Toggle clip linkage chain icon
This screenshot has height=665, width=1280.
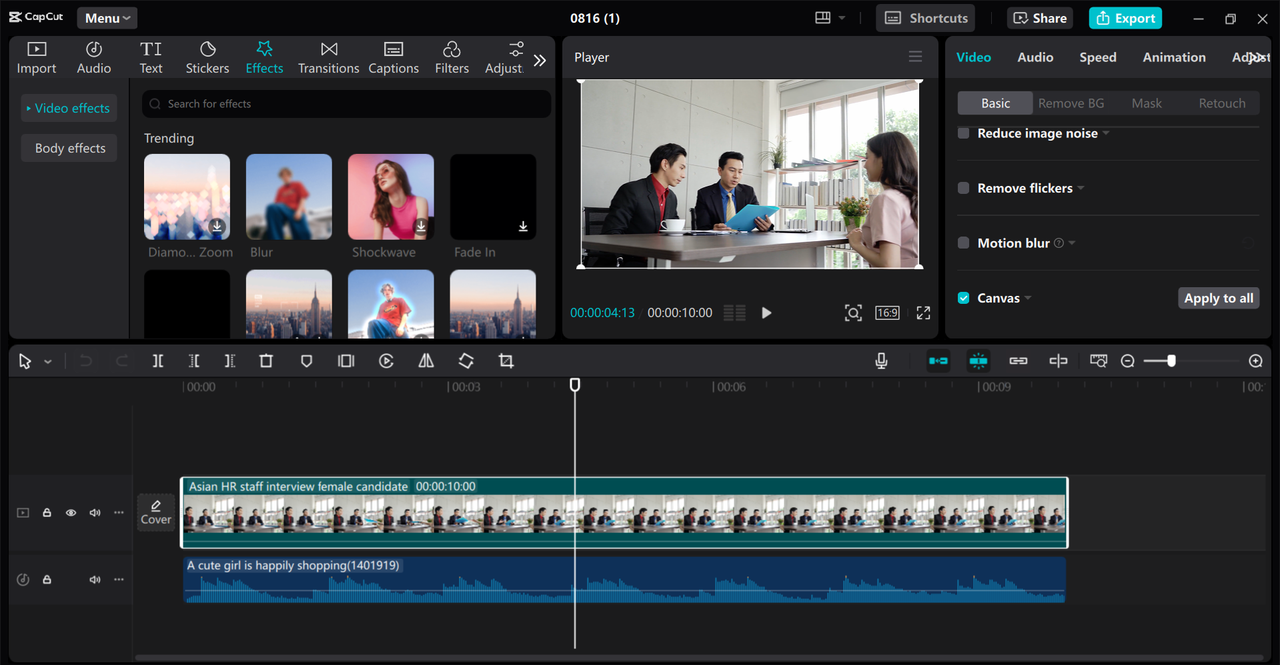point(1018,361)
